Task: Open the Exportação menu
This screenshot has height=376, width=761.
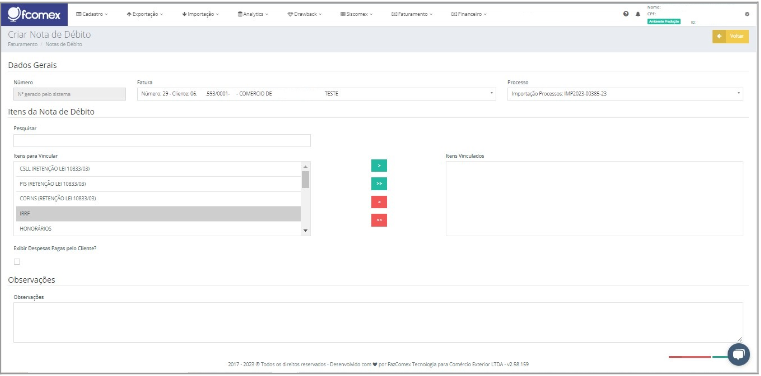Action: coord(145,15)
